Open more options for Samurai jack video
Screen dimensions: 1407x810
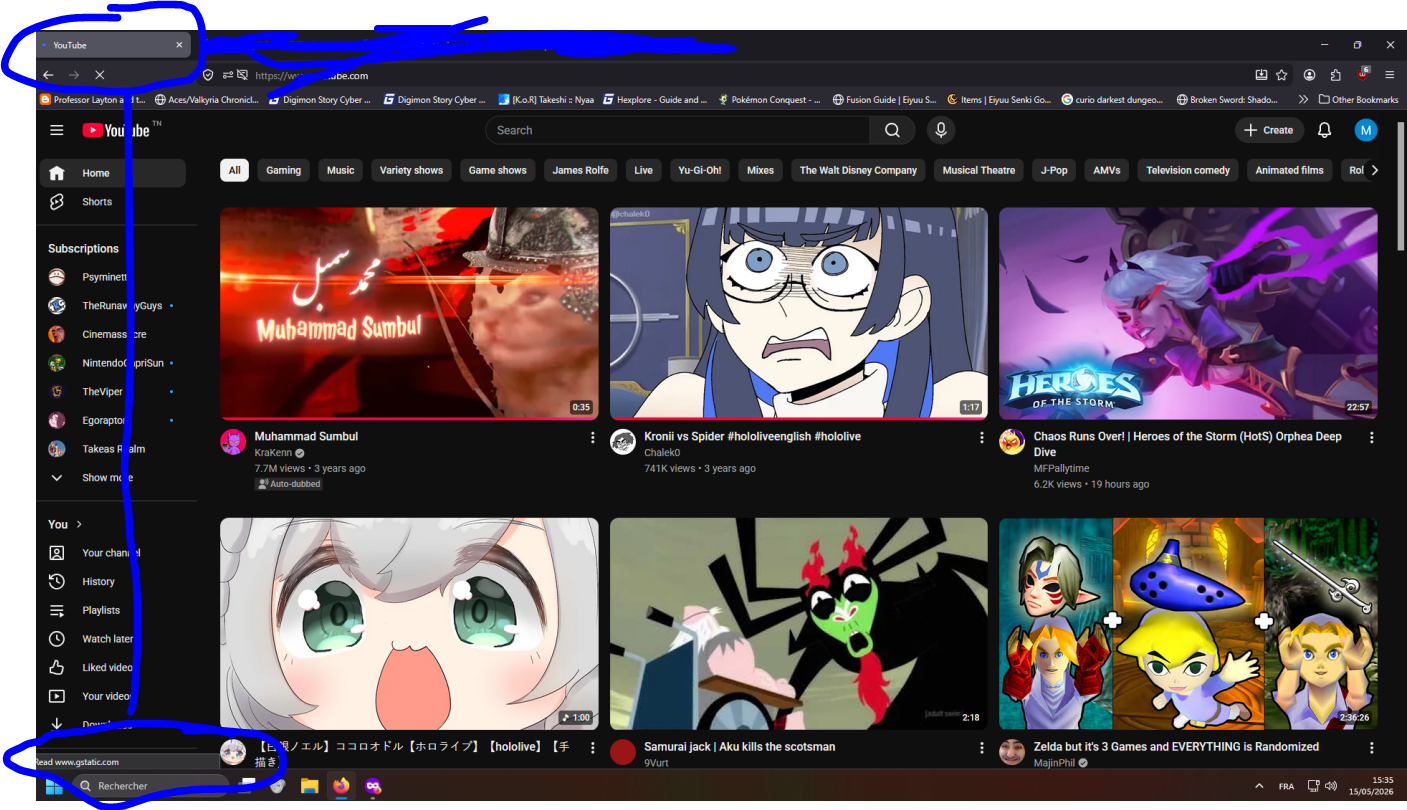(x=982, y=748)
